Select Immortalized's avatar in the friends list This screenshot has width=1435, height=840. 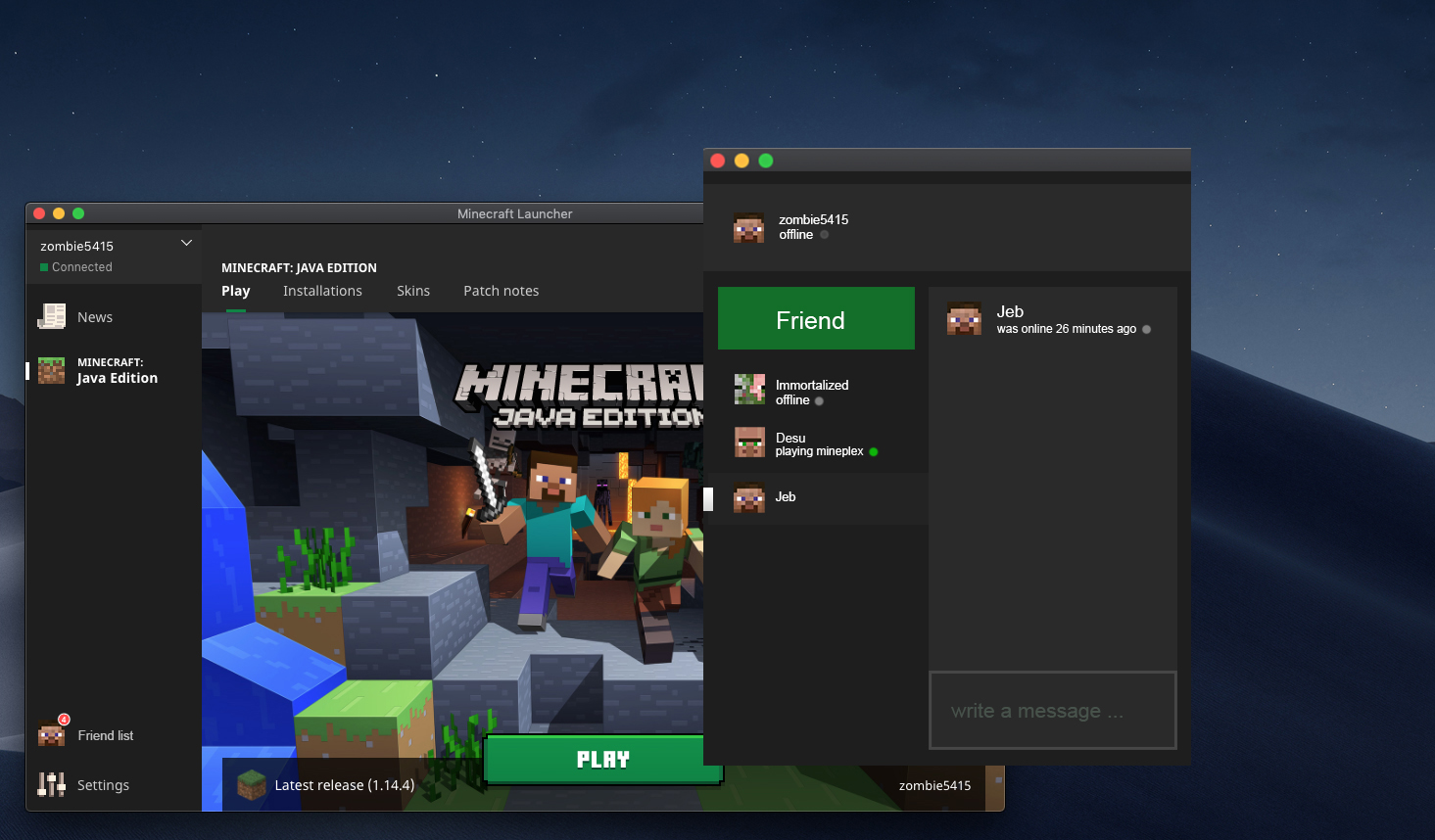coord(749,389)
